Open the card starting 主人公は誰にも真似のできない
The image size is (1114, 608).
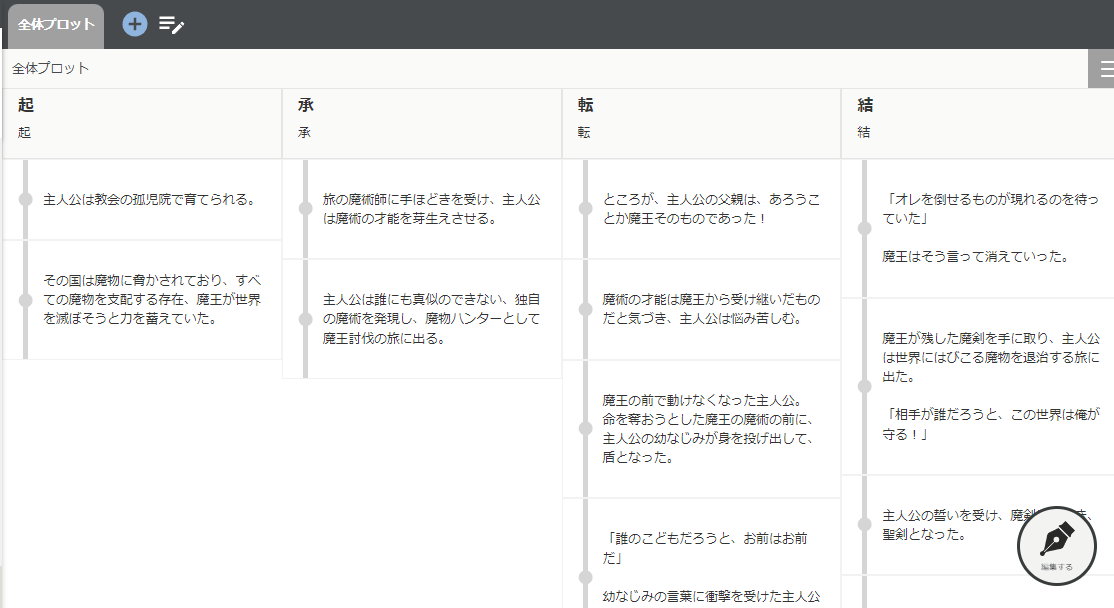tap(431, 319)
